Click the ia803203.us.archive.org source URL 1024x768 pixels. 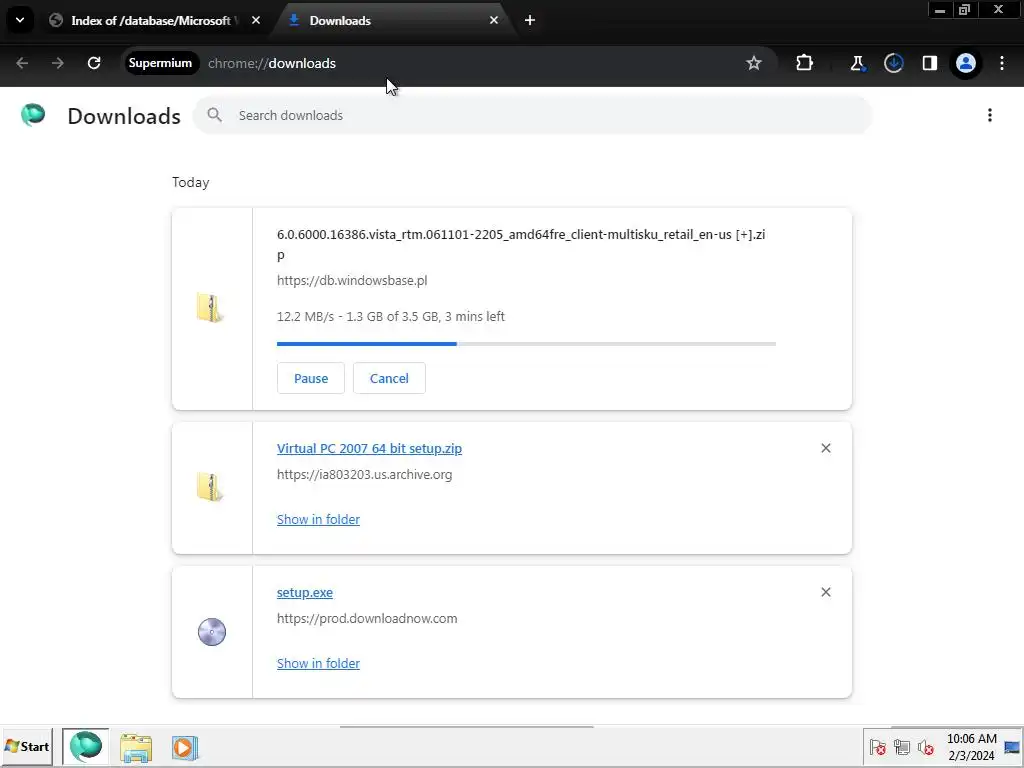click(x=364, y=475)
